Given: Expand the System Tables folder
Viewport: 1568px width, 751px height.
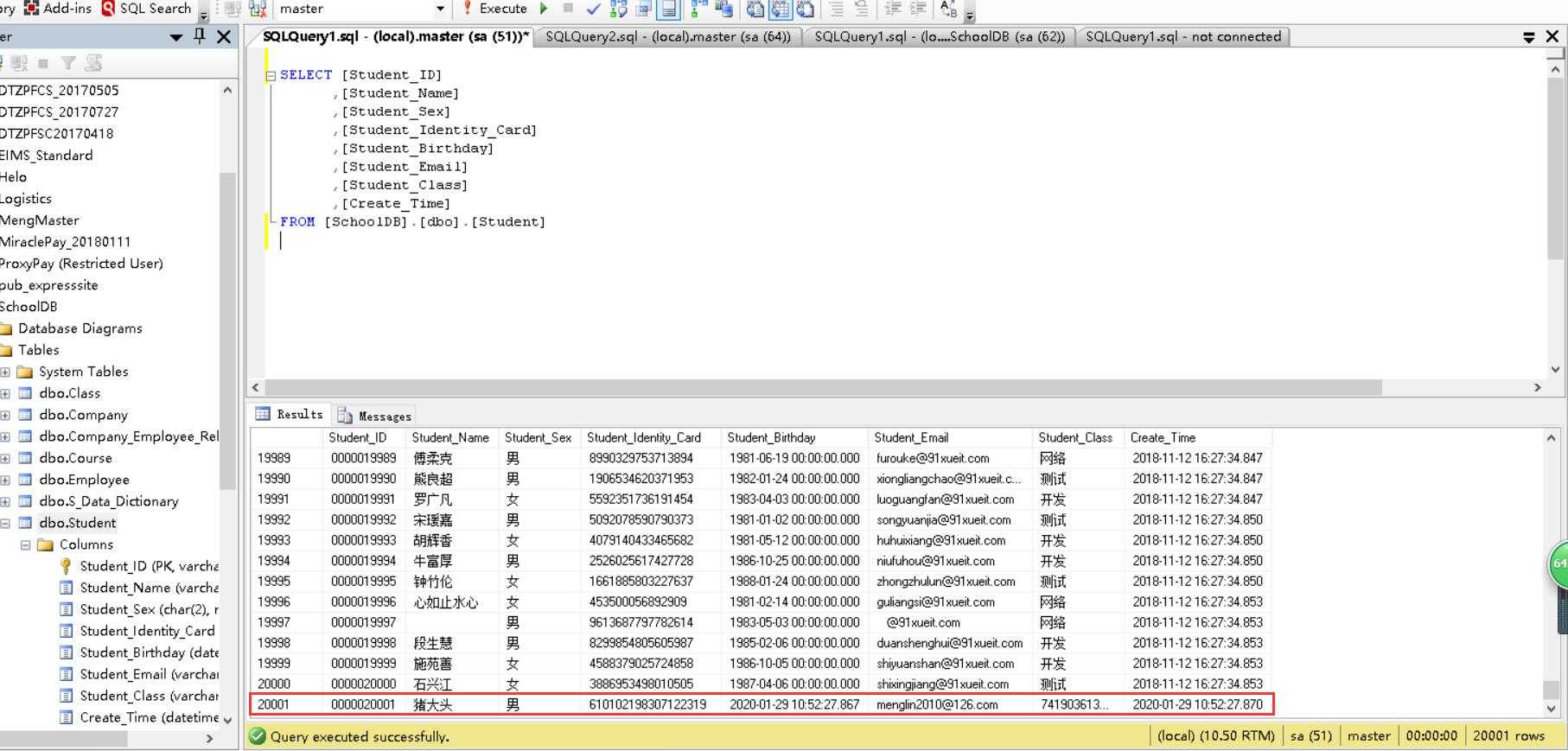Looking at the screenshot, I should point(5,372).
